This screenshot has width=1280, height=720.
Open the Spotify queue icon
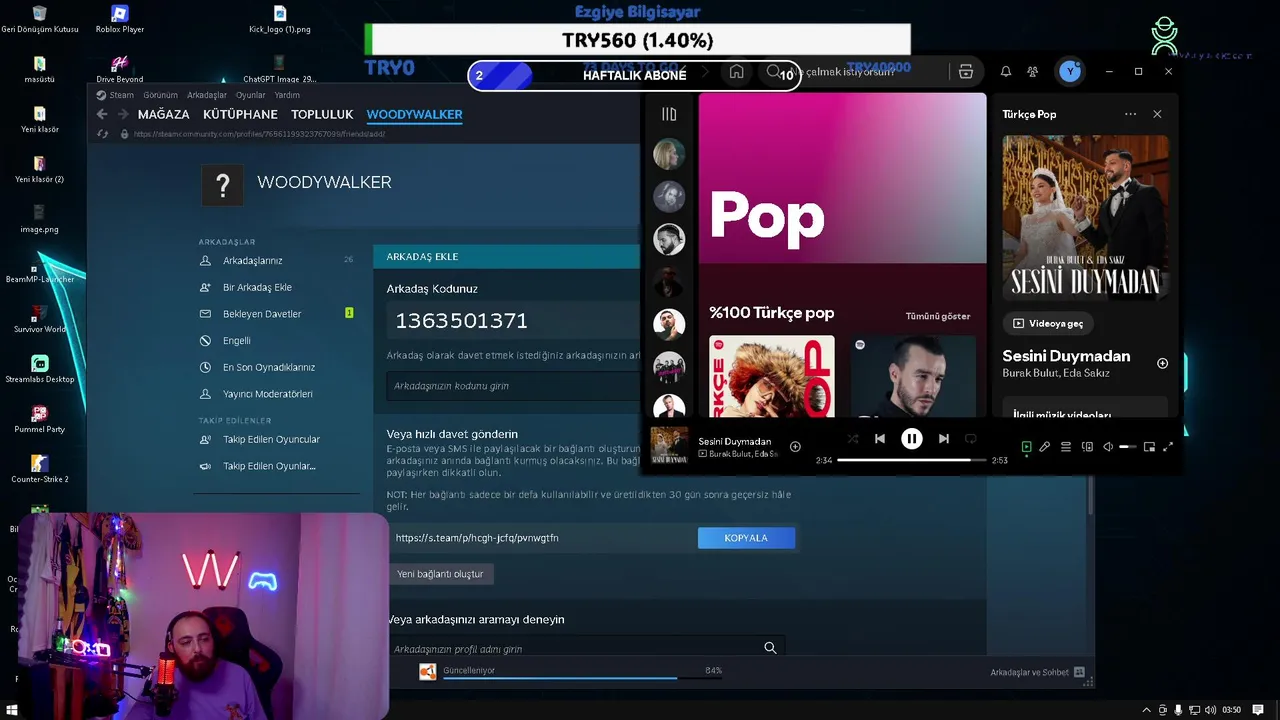point(1066,447)
